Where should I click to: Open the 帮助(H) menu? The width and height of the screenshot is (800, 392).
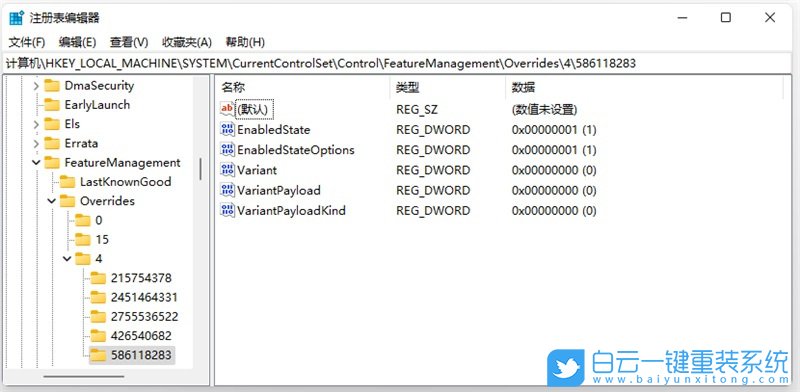(245, 42)
